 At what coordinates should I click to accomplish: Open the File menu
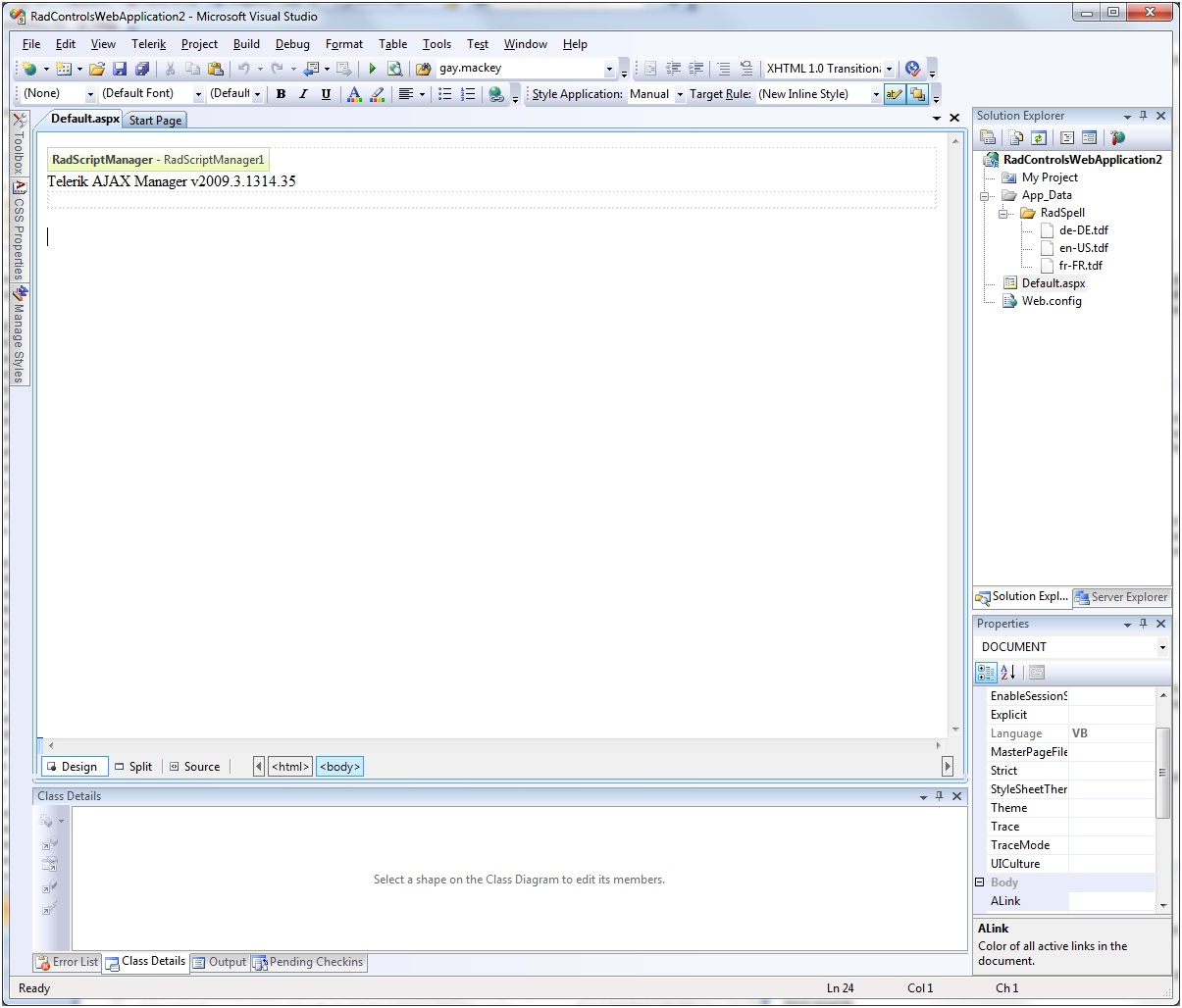[x=31, y=44]
